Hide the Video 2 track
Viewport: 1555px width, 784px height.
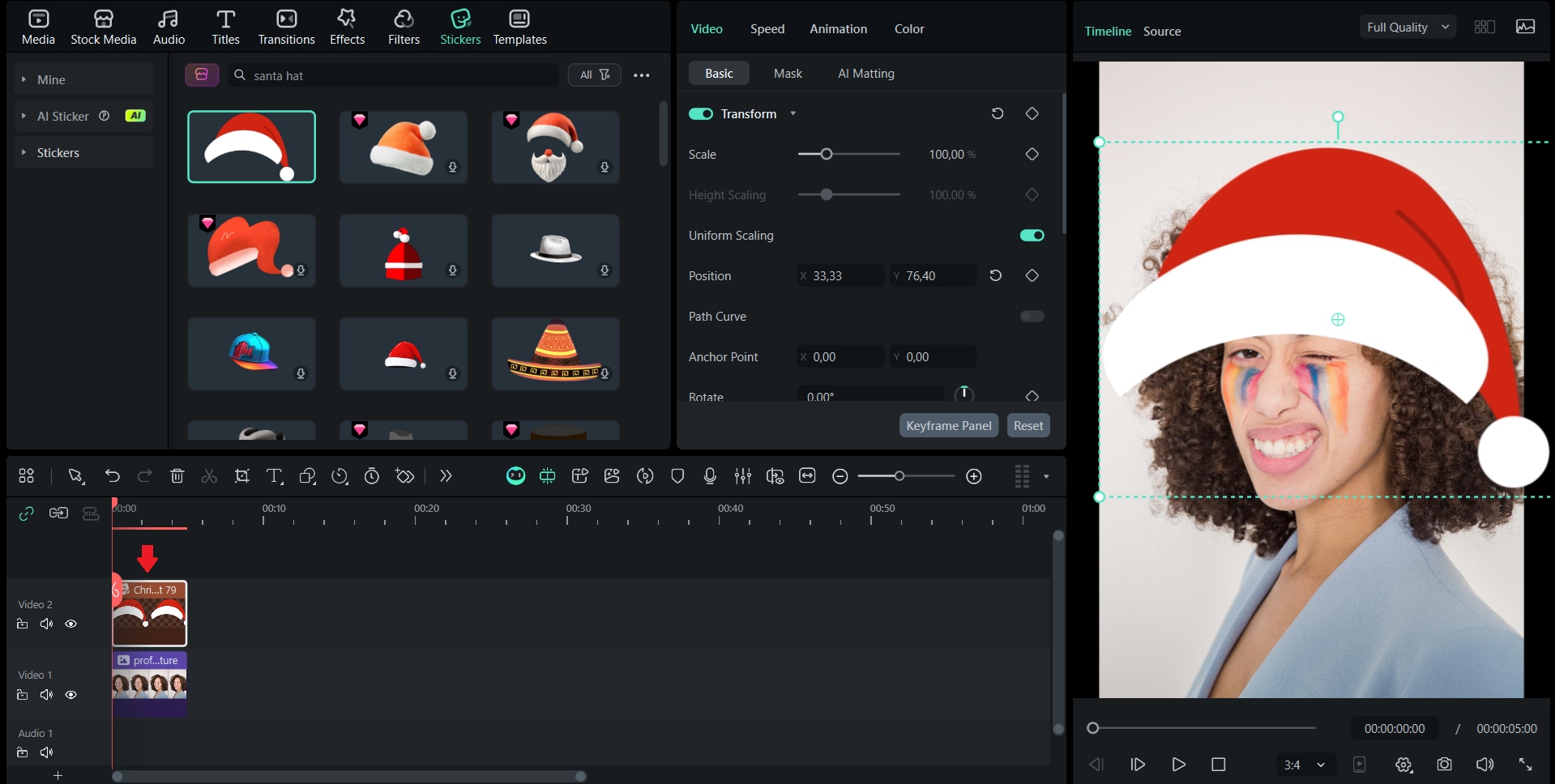(71, 624)
